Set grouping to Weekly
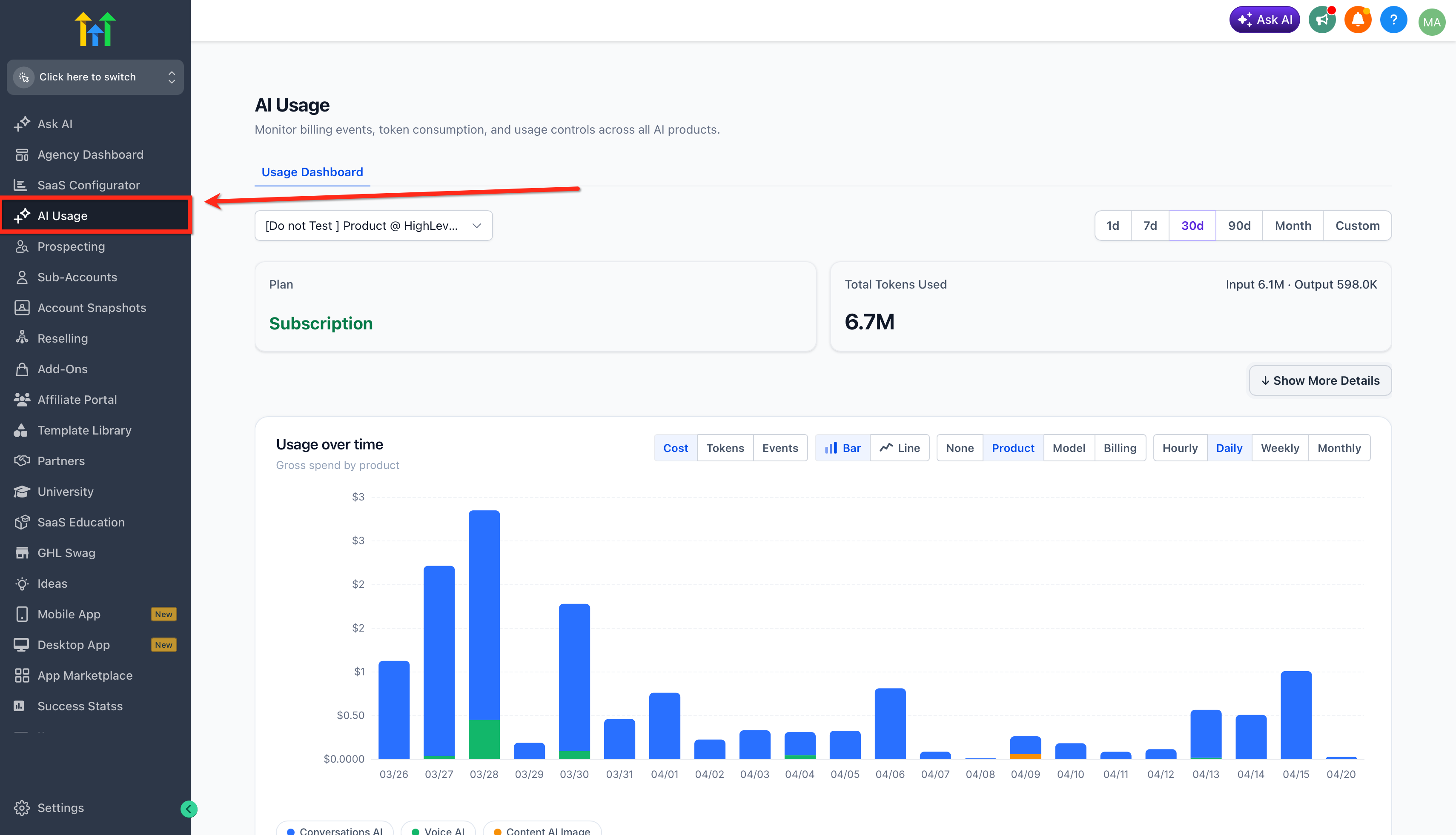The image size is (1456, 835). coord(1279,448)
